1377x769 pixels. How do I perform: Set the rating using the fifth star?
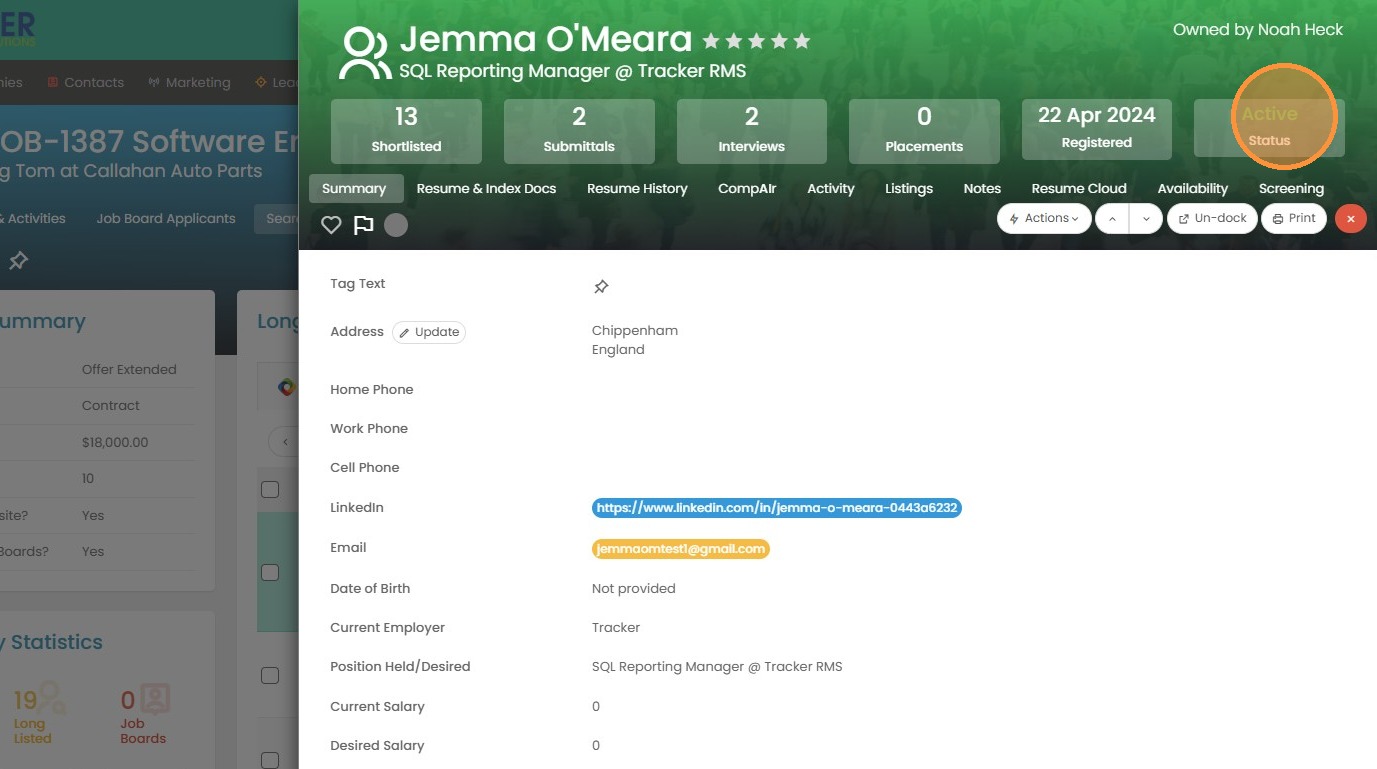(801, 41)
